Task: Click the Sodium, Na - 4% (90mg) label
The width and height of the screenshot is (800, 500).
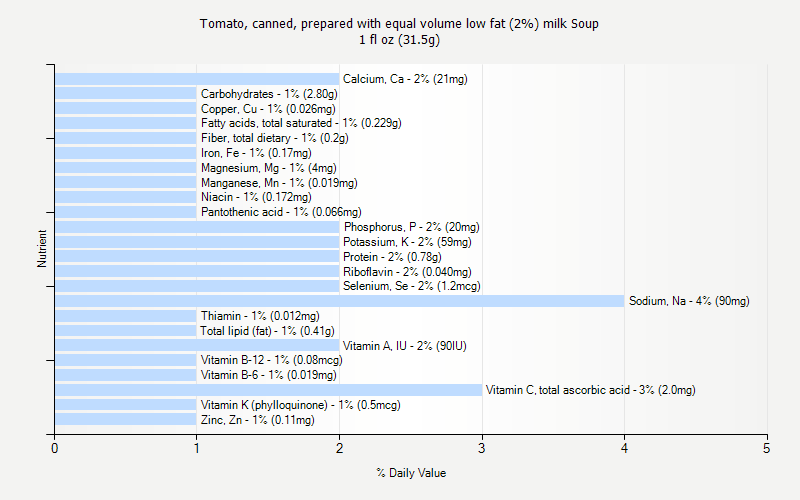Action: click(x=689, y=301)
